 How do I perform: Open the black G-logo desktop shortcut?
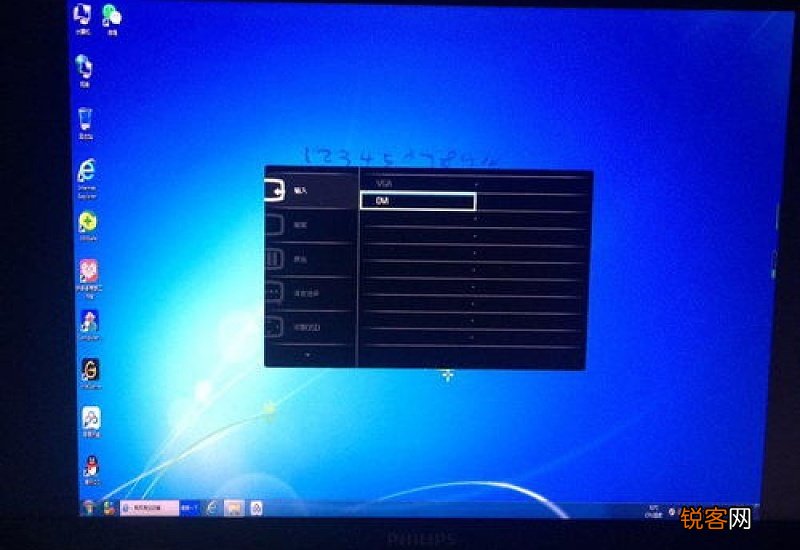tap(90, 373)
